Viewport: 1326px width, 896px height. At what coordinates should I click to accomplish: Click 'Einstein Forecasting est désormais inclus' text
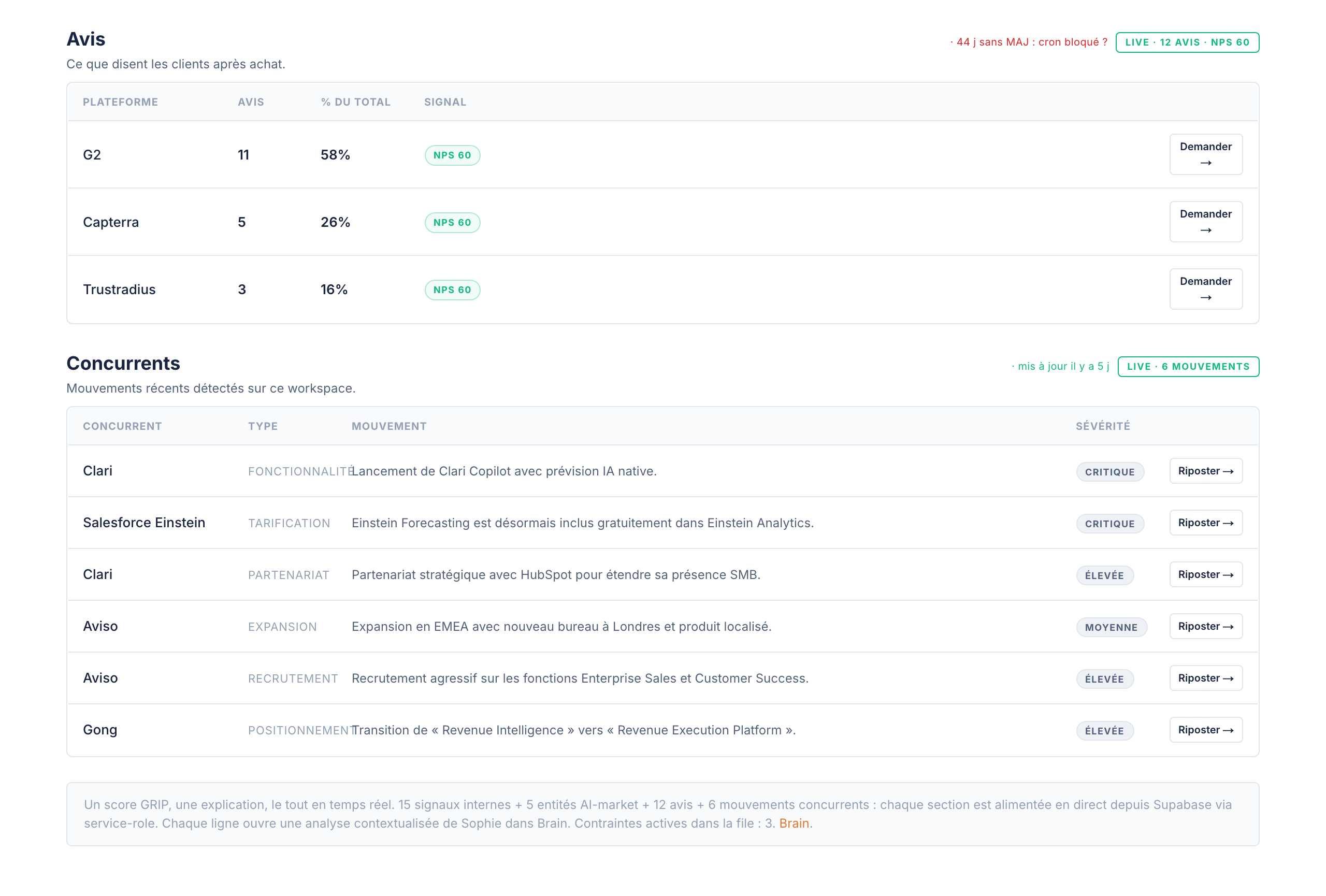coord(583,523)
